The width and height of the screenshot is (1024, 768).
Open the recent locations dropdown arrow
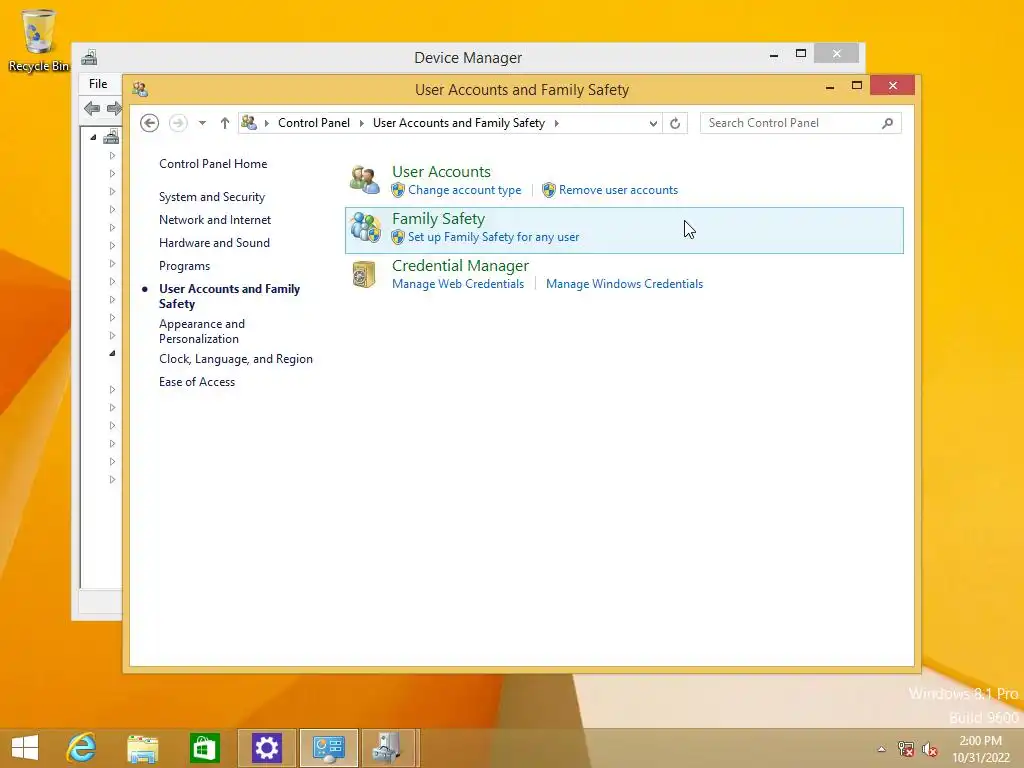[202, 123]
